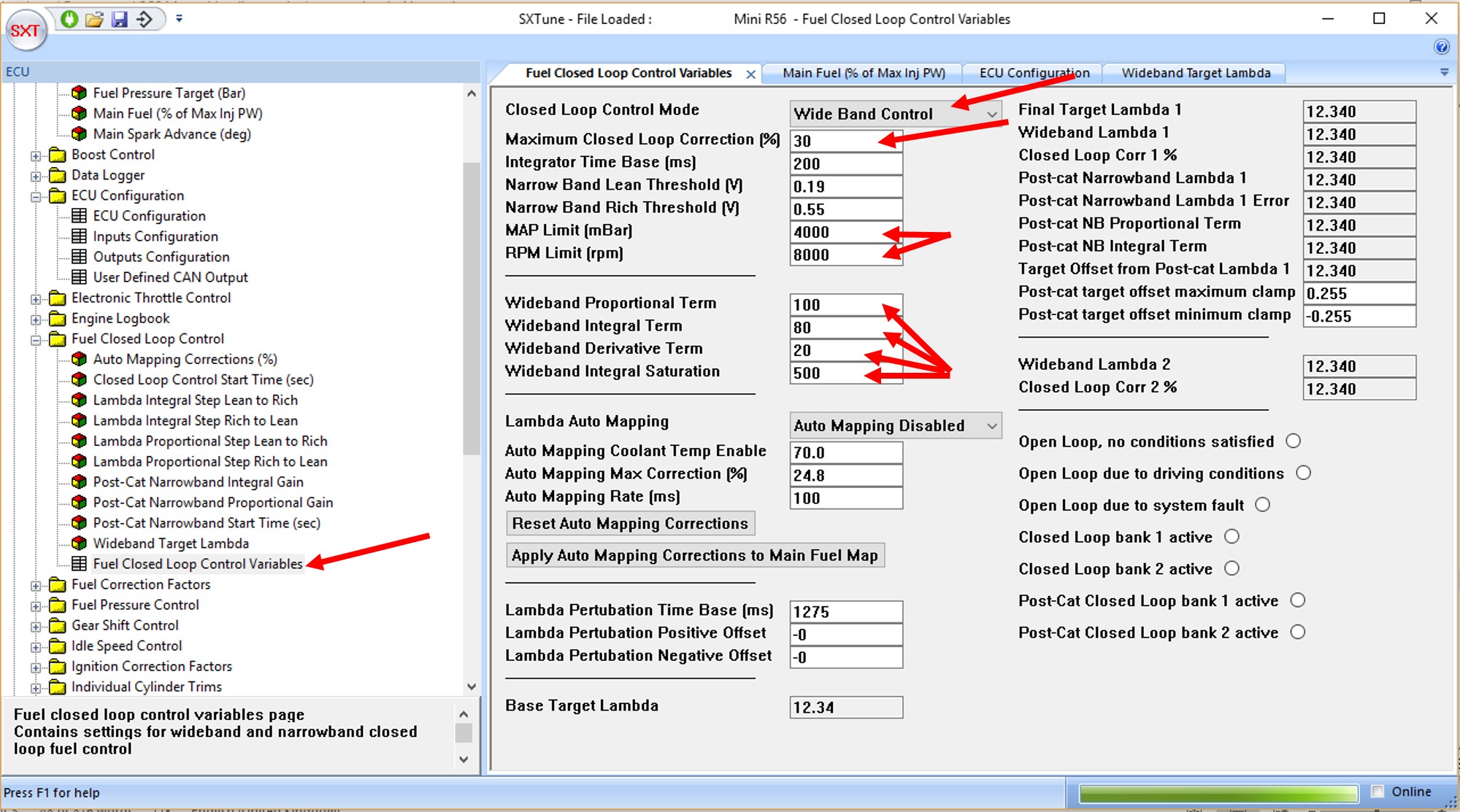Viewport: 1460px width, 812px height.
Task: Select Open Loop due to system fault radio
Action: click(1262, 505)
